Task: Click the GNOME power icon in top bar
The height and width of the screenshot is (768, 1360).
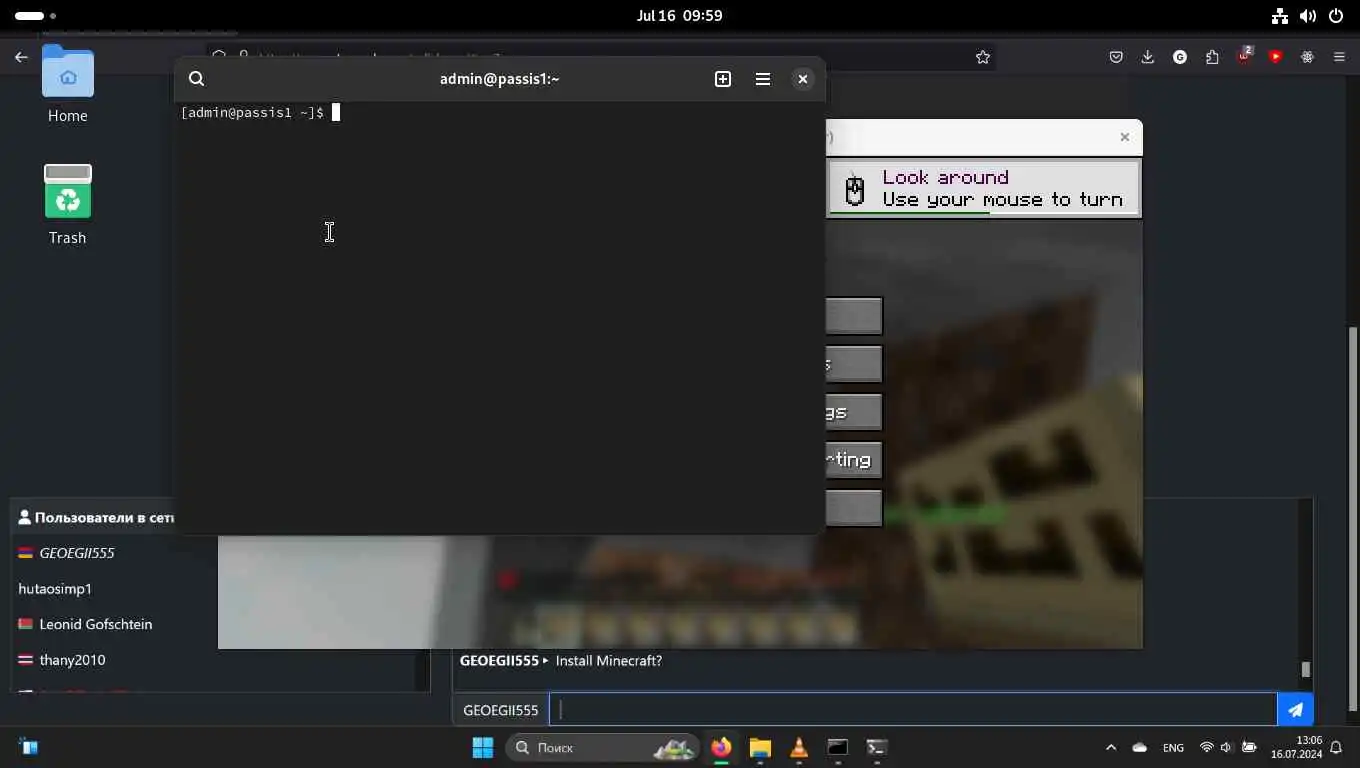Action: (1336, 16)
